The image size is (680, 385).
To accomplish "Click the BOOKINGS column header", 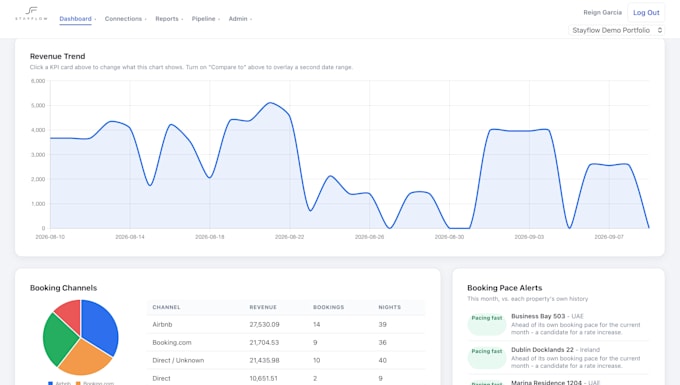I will 328,307.
